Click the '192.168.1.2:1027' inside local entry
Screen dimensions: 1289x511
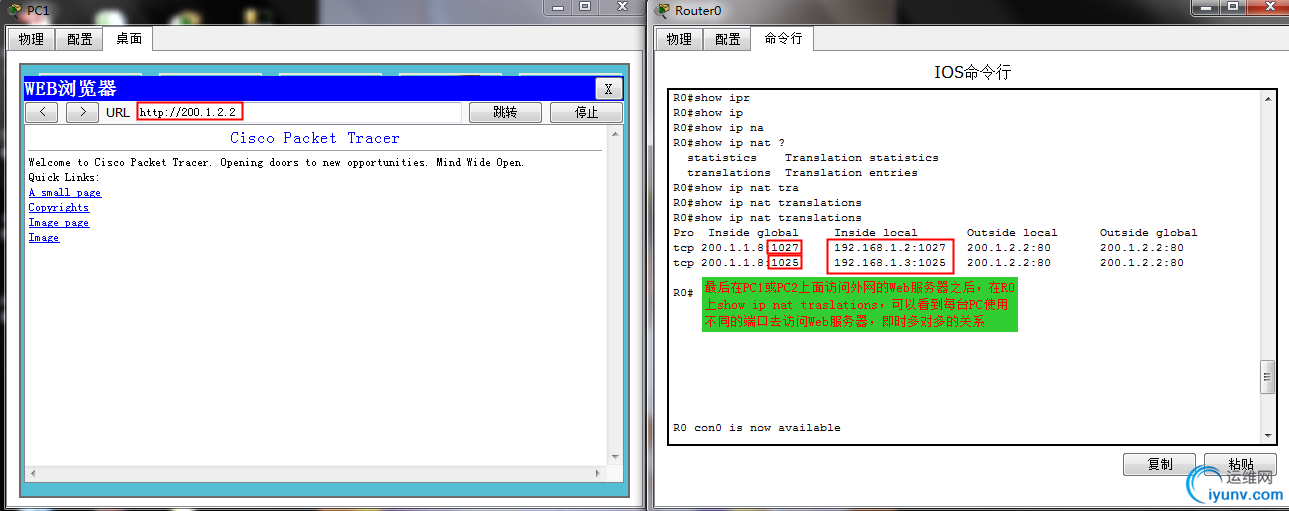[890, 247]
